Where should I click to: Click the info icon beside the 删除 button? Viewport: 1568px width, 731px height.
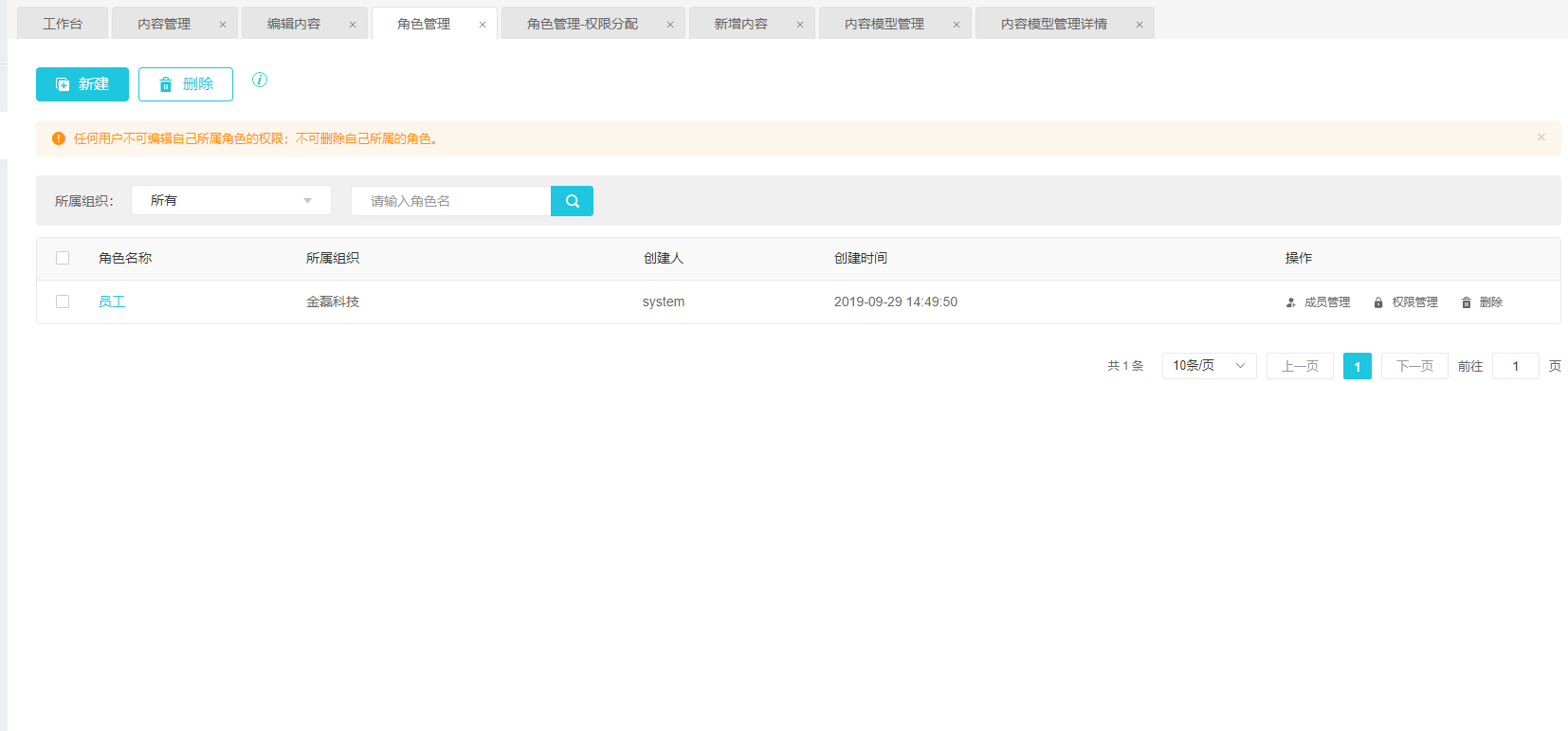pyautogui.click(x=260, y=80)
